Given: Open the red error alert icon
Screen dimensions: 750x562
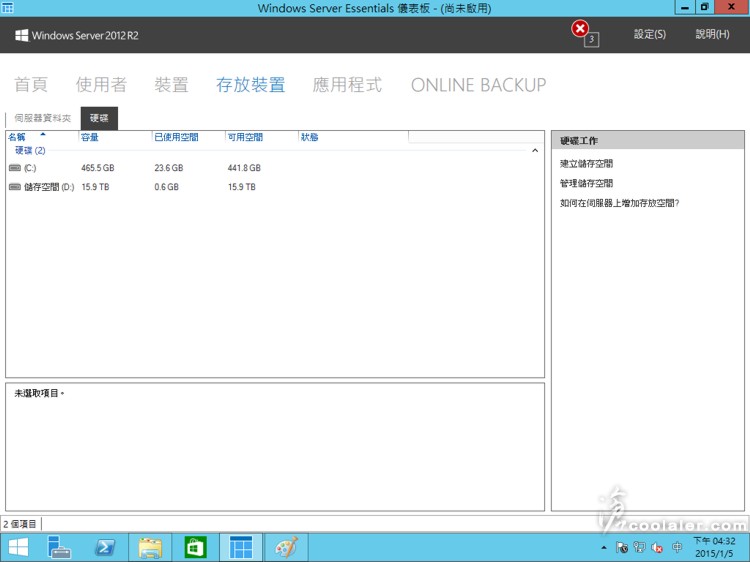Looking at the screenshot, I should [580, 29].
